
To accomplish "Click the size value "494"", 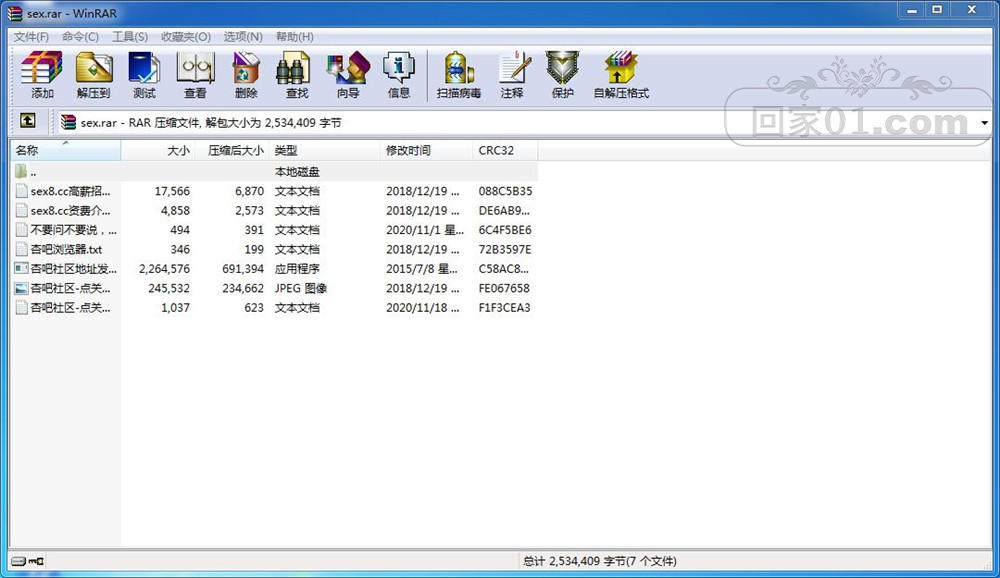I will point(180,230).
